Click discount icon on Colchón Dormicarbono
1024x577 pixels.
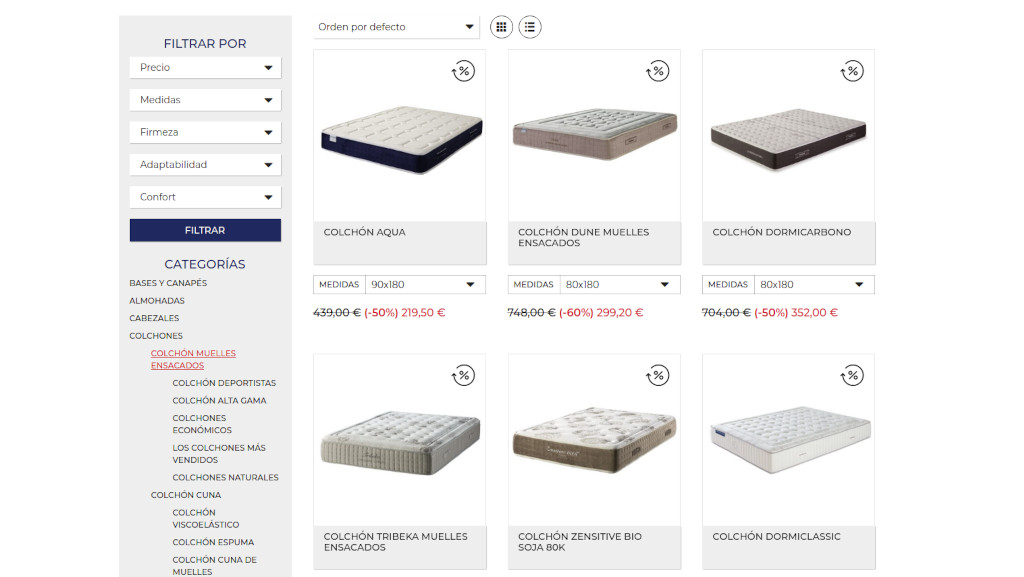pos(852,71)
